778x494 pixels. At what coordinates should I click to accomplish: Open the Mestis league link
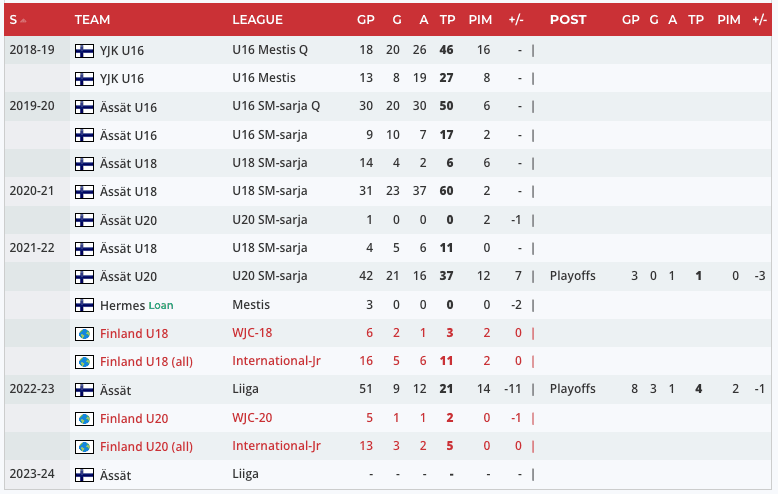point(251,305)
